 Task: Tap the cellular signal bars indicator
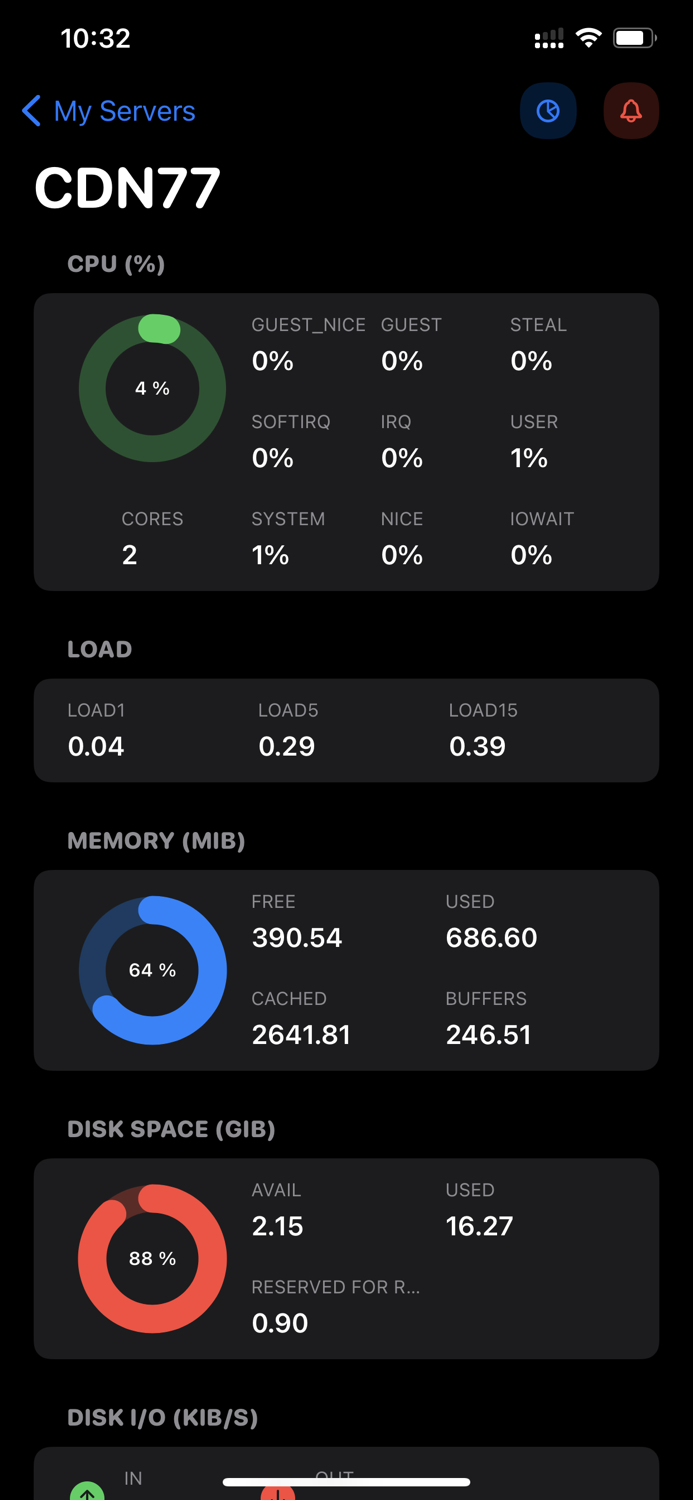tap(548, 37)
